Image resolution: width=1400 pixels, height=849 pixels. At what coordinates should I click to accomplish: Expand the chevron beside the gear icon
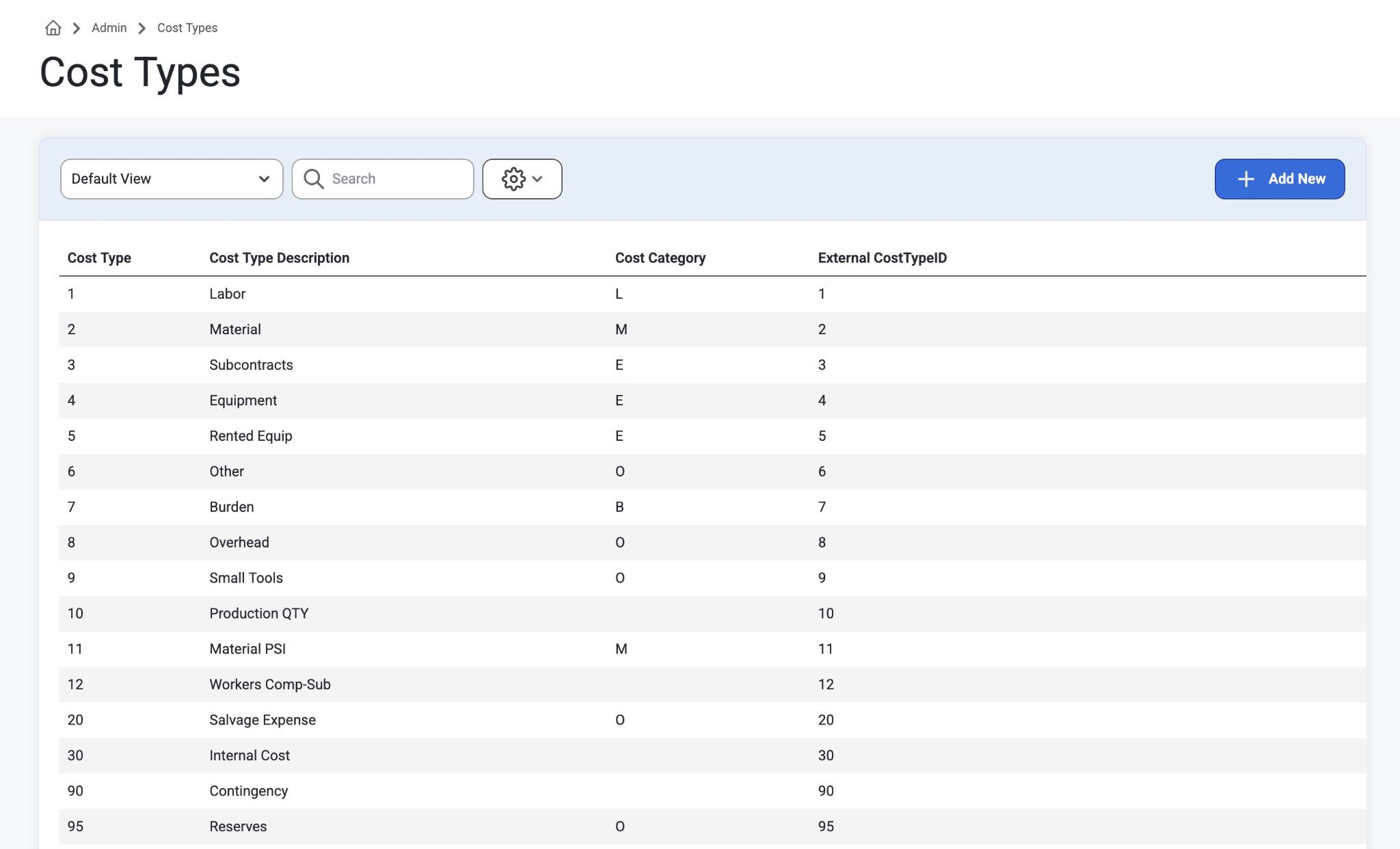537,179
